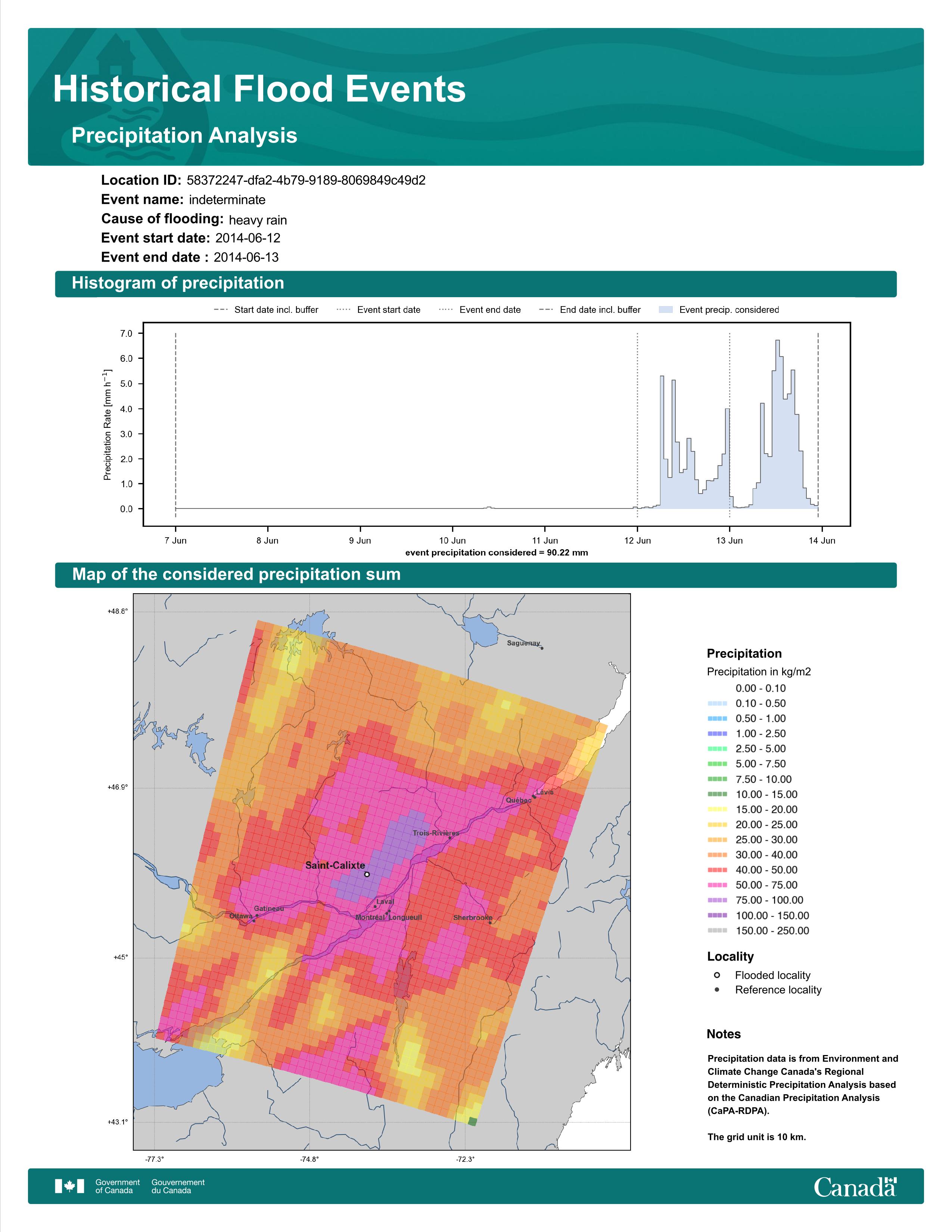Screen dimensions: 952x1232
Task: Click the 30.00 - 40.00 legend swatch
Action: click(718, 855)
